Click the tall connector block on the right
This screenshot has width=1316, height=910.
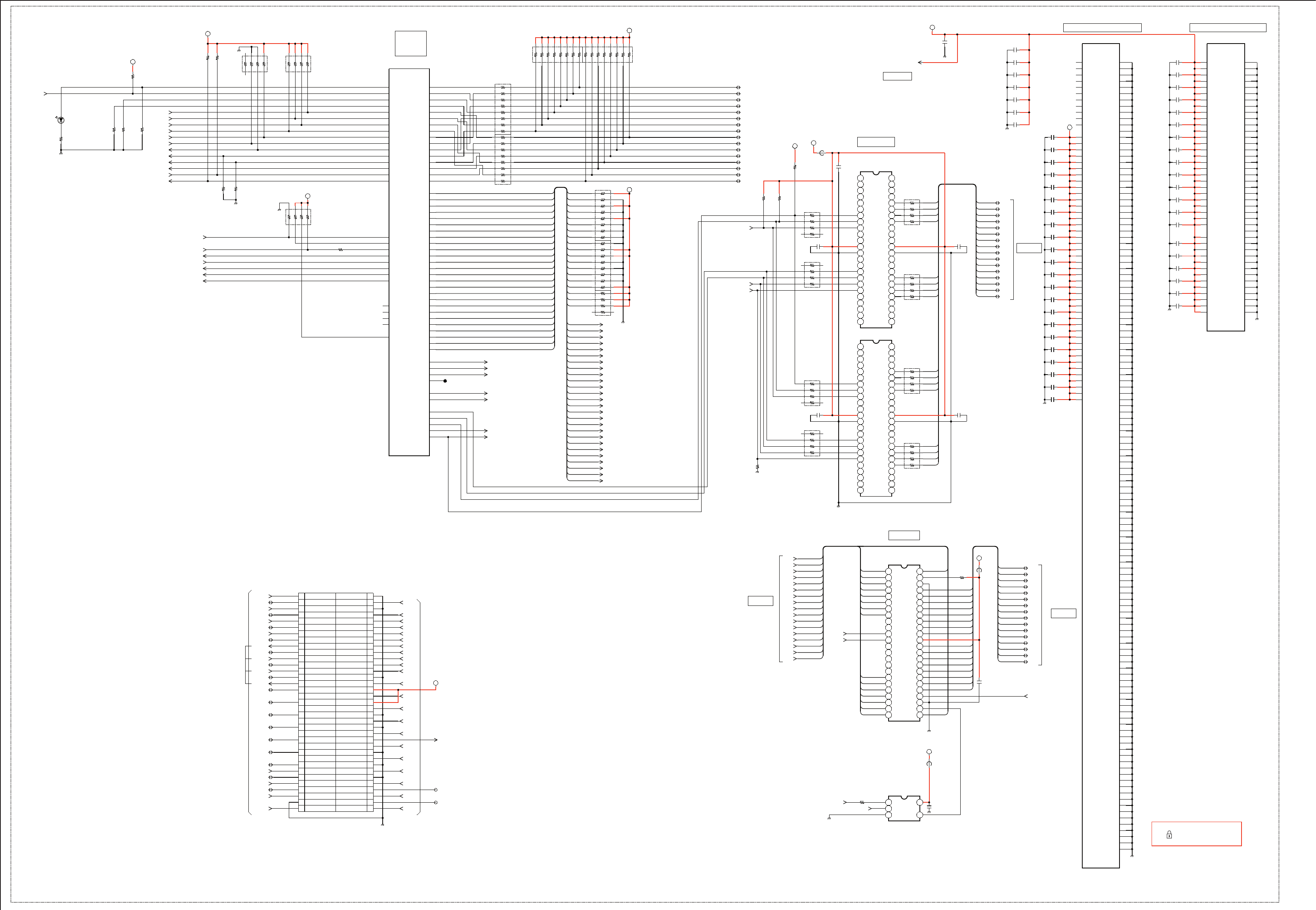coord(1100,456)
